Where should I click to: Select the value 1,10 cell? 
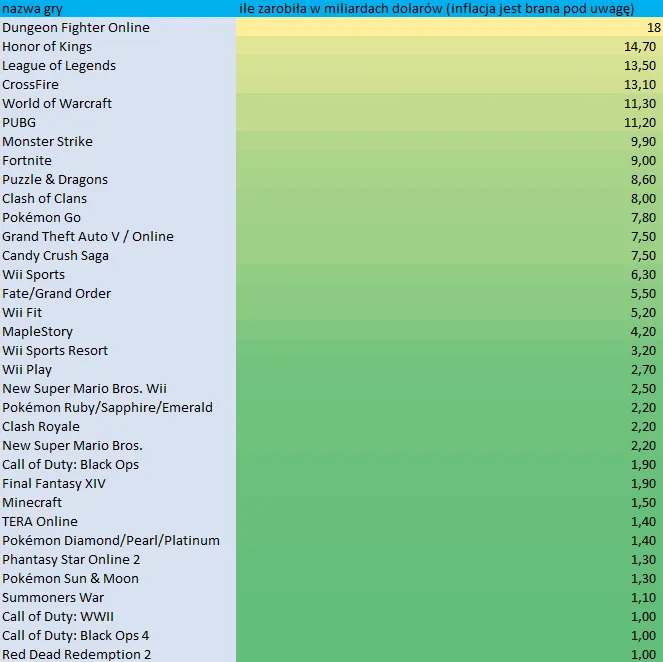(449, 598)
